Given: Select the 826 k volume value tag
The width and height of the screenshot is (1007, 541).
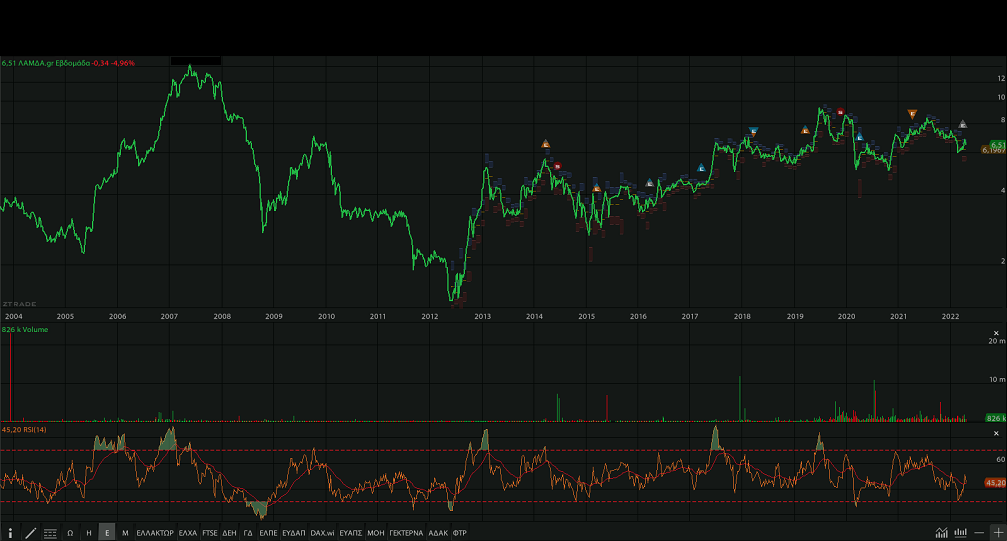Looking at the screenshot, I should [x=996, y=418].
